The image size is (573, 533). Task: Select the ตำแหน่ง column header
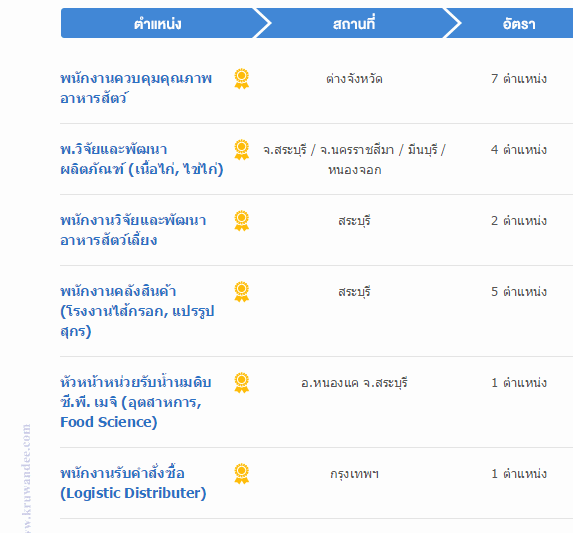pyautogui.click(x=158, y=23)
